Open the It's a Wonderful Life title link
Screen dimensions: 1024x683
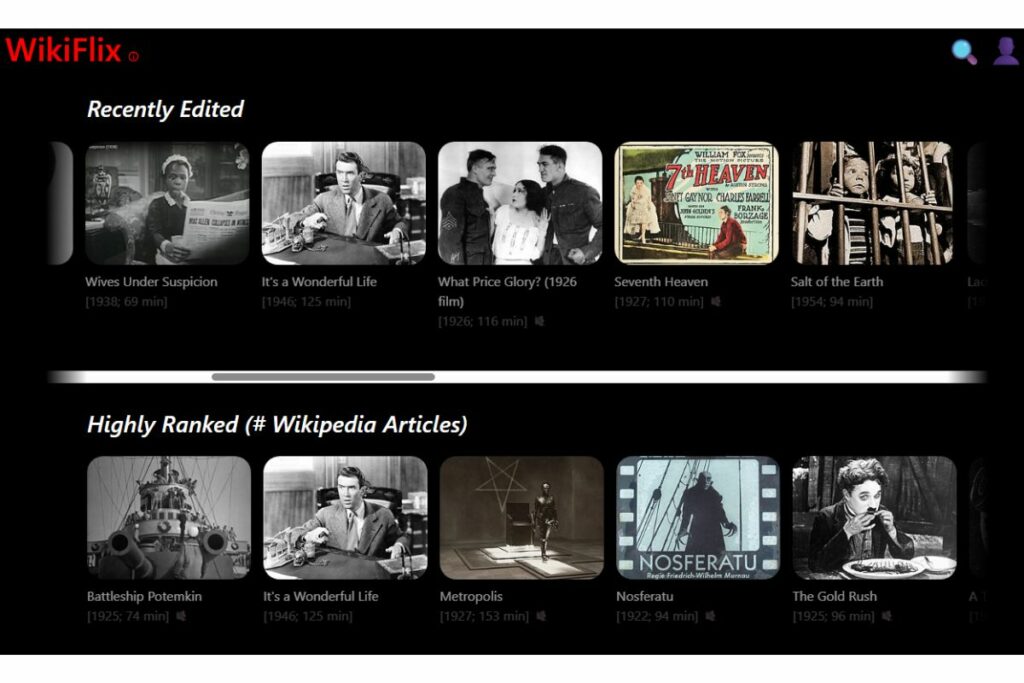tap(319, 281)
